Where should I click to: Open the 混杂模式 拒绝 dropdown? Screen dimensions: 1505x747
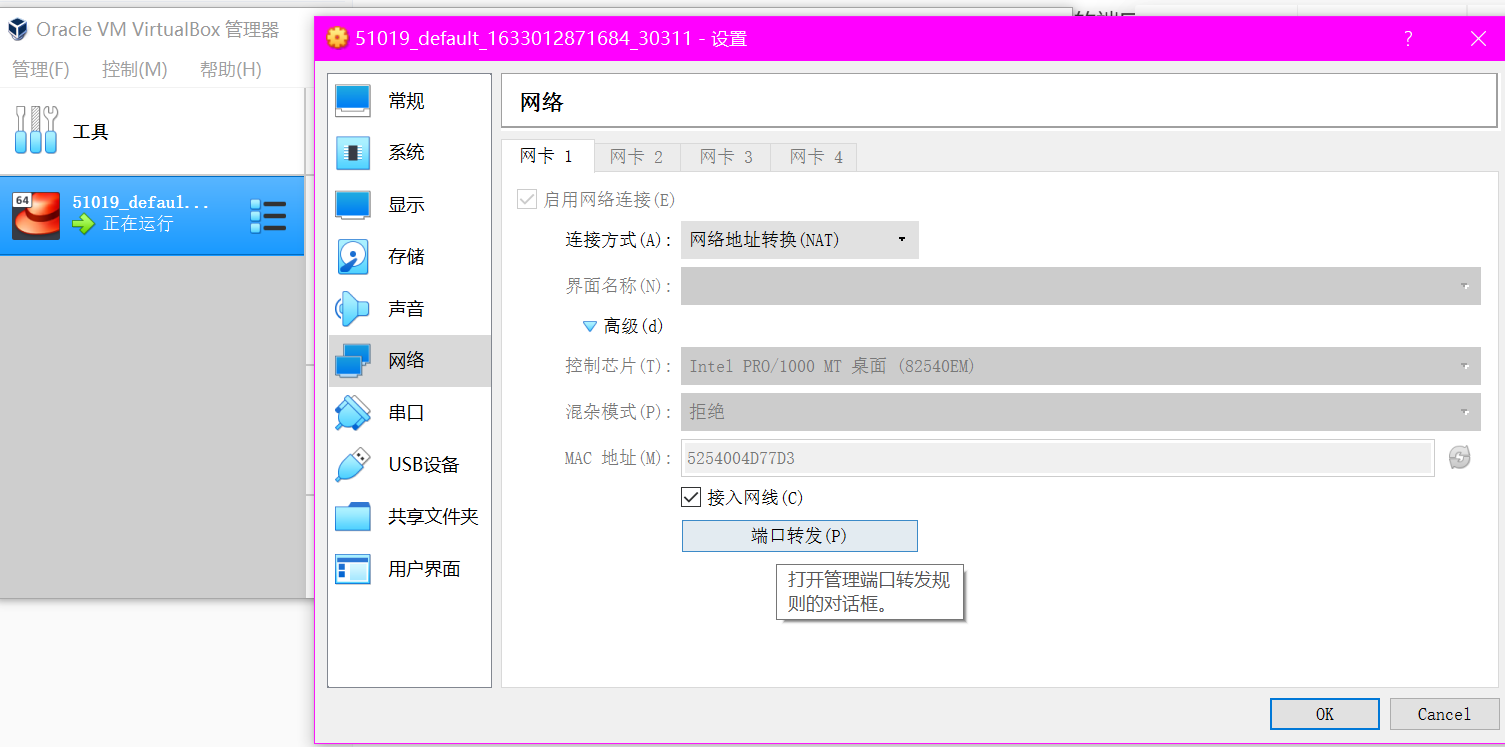pyautogui.click(x=1081, y=411)
